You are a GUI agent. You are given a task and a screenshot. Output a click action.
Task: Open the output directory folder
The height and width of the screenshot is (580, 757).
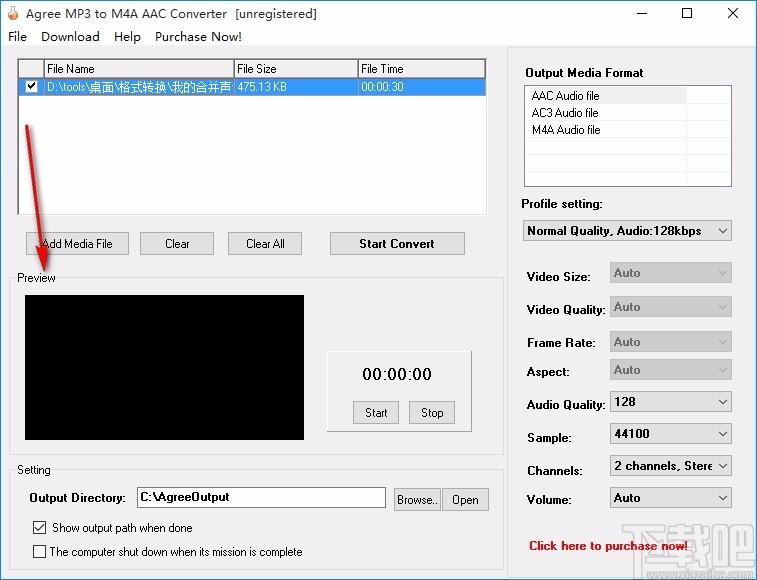point(465,499)
